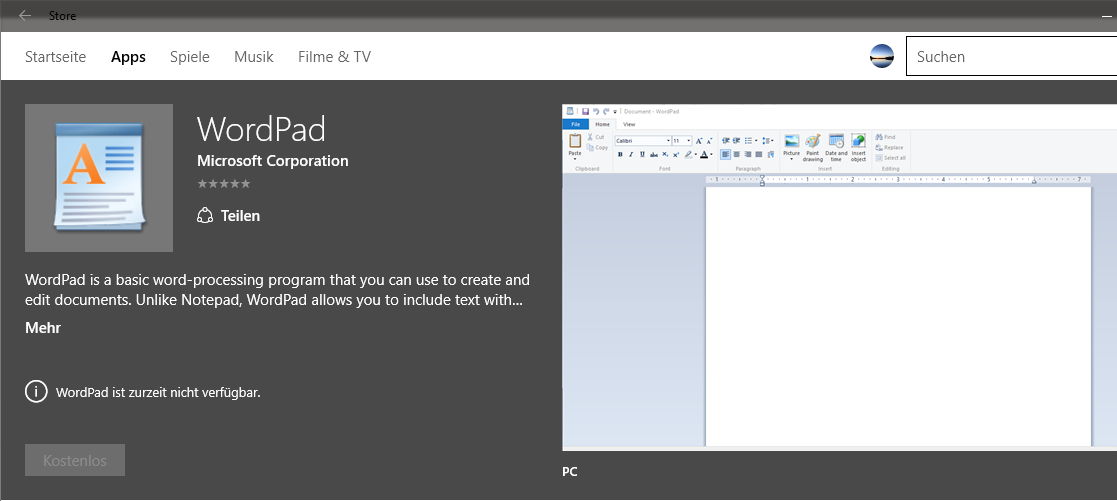Click the five-star rating row
The image size is (1117, 501).
[x=224, y=184]
